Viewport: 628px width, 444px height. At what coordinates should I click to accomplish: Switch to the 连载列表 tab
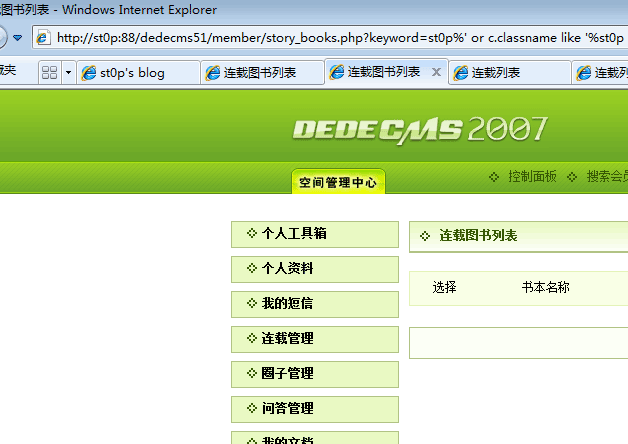(510, 72)
